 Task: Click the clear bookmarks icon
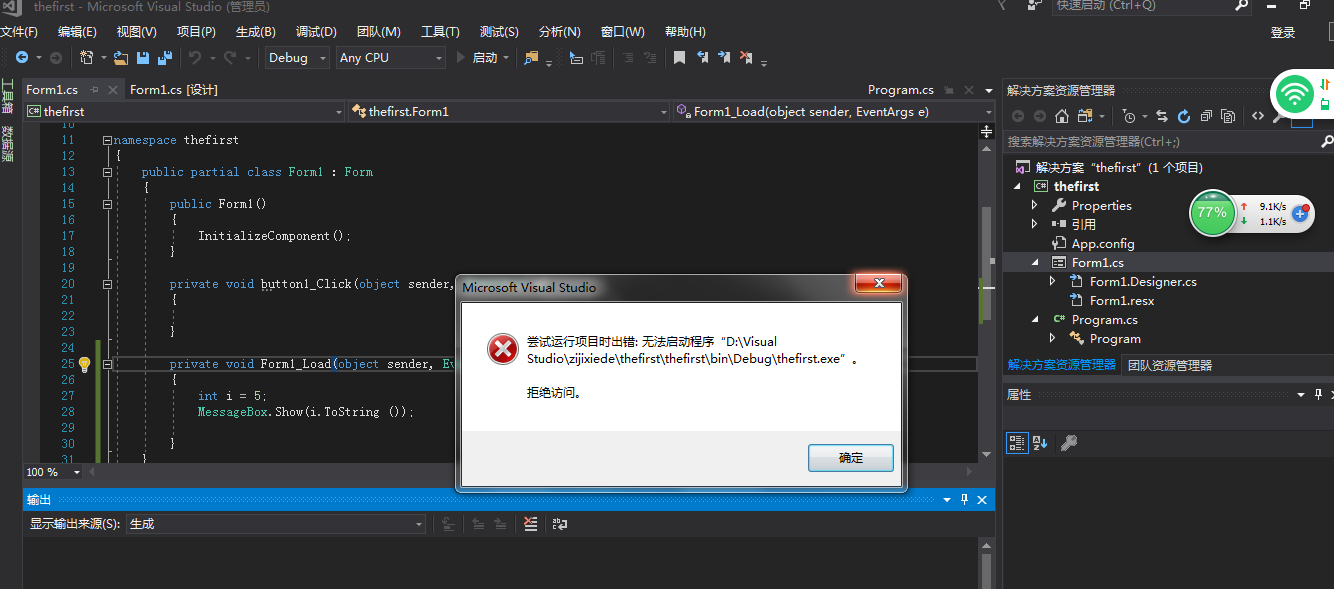click(x=746, y=58)
